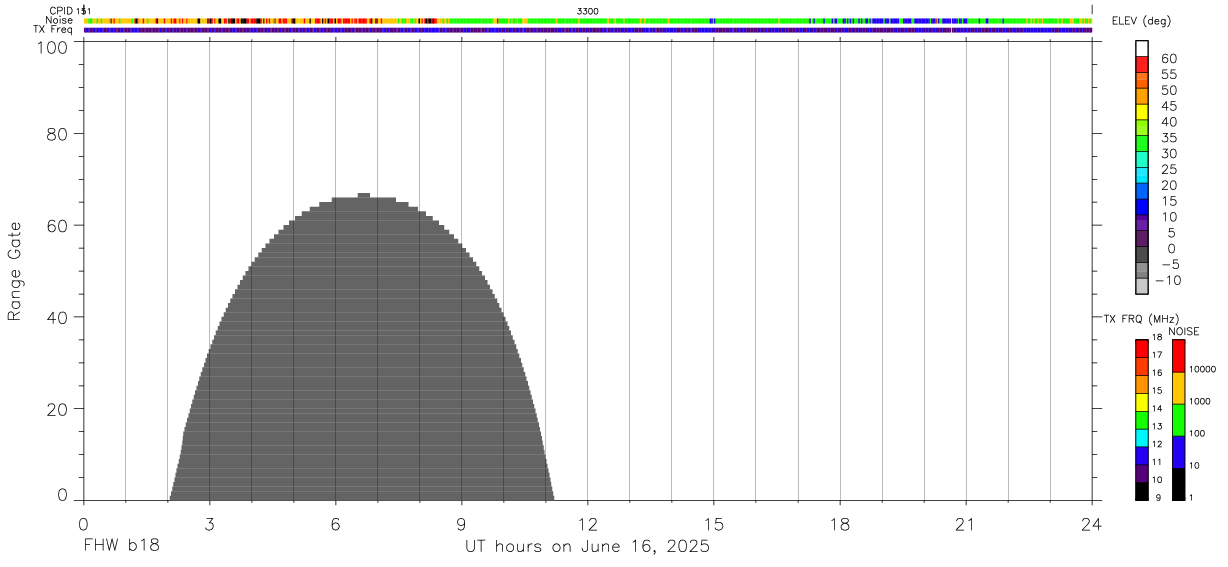This screenshot has height=567, width=1228.
Task: Click the '25' label on ELEV legend
Action: [1169, 170]
